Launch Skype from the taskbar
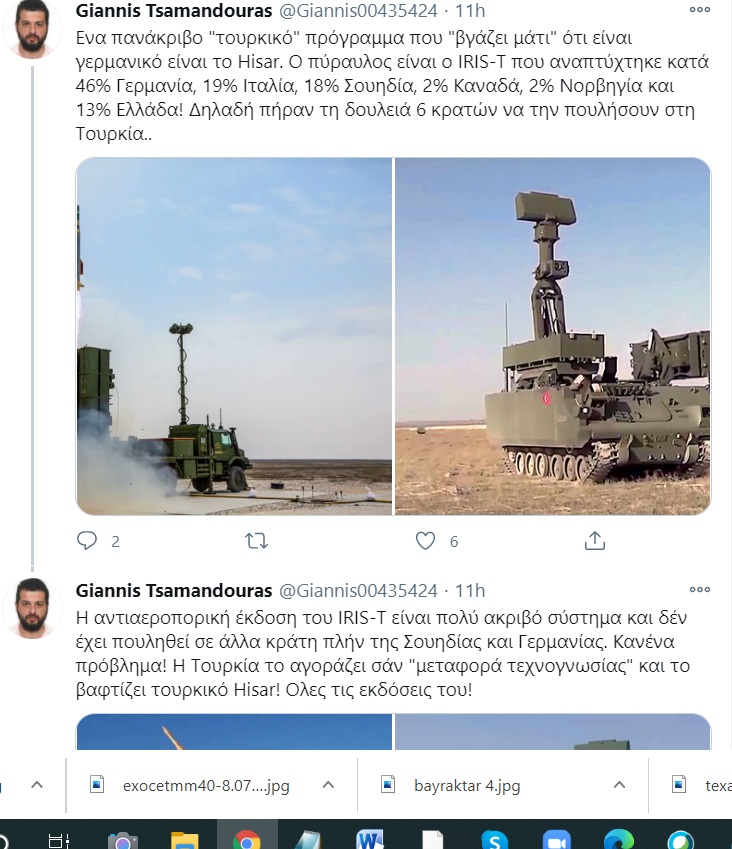732x849 pixels. 492,839
